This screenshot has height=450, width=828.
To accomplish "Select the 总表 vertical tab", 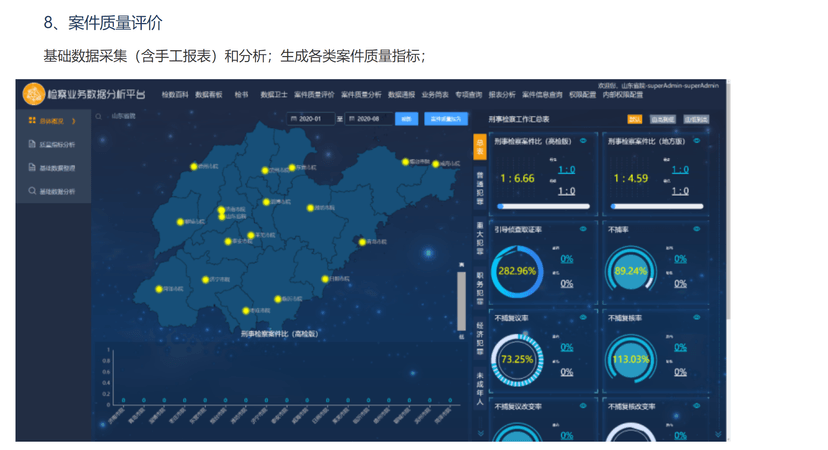I will (480, 147).
